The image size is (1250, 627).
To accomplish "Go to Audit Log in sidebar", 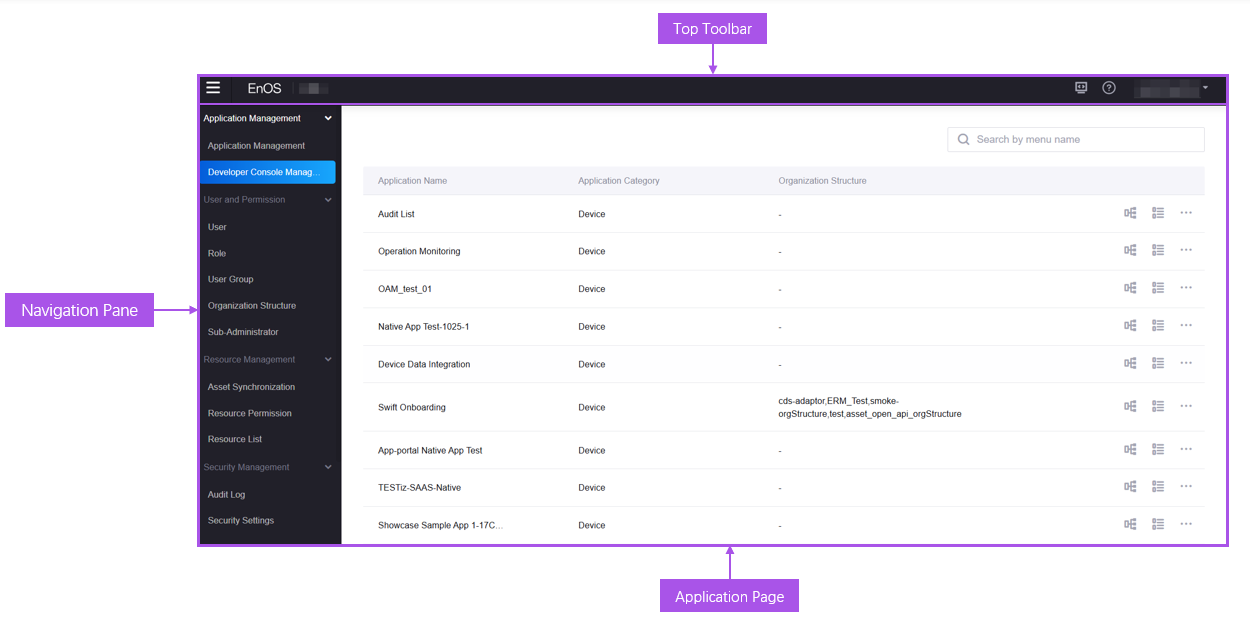I will click(x=226, y=495).
